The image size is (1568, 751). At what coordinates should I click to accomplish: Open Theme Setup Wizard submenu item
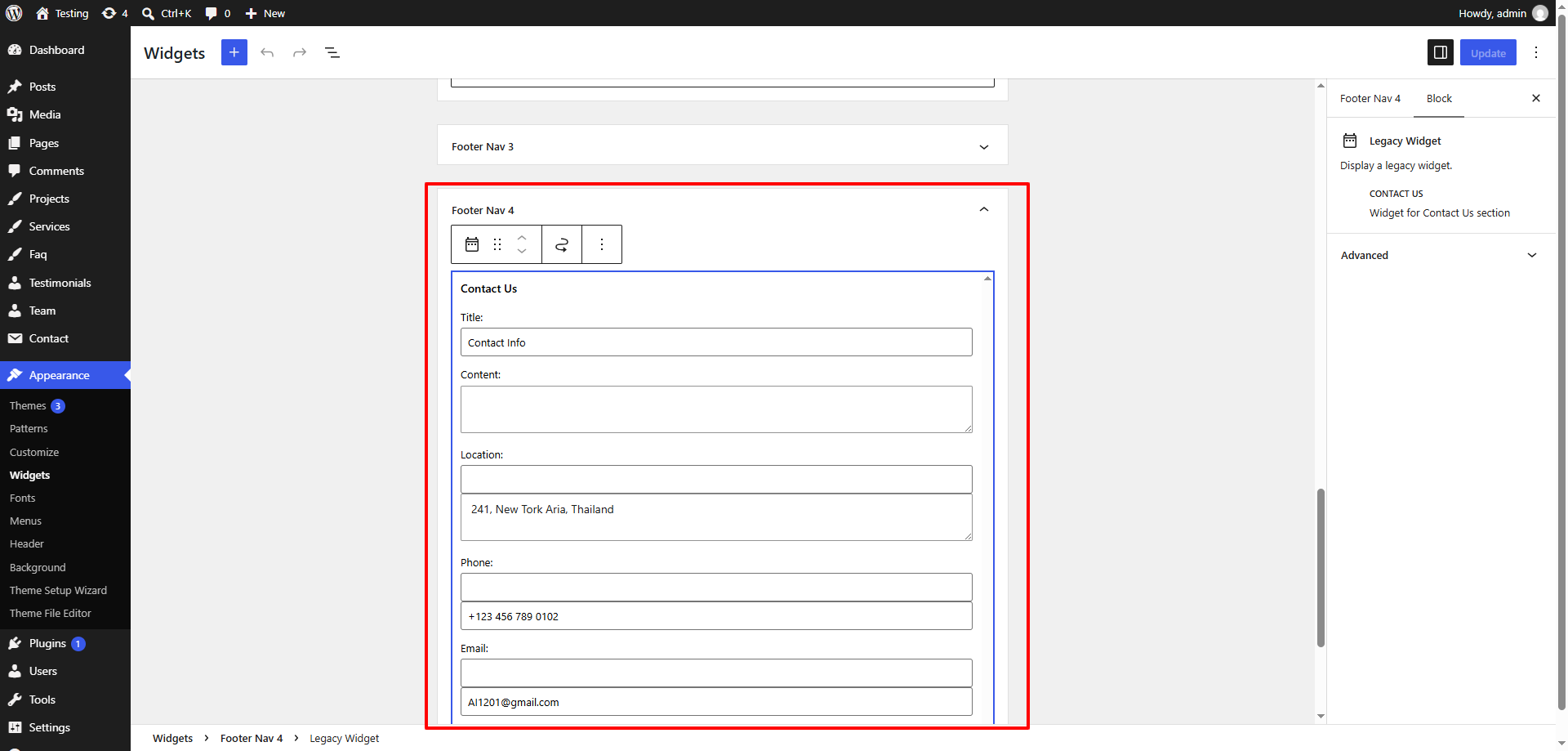coord(58,590)
